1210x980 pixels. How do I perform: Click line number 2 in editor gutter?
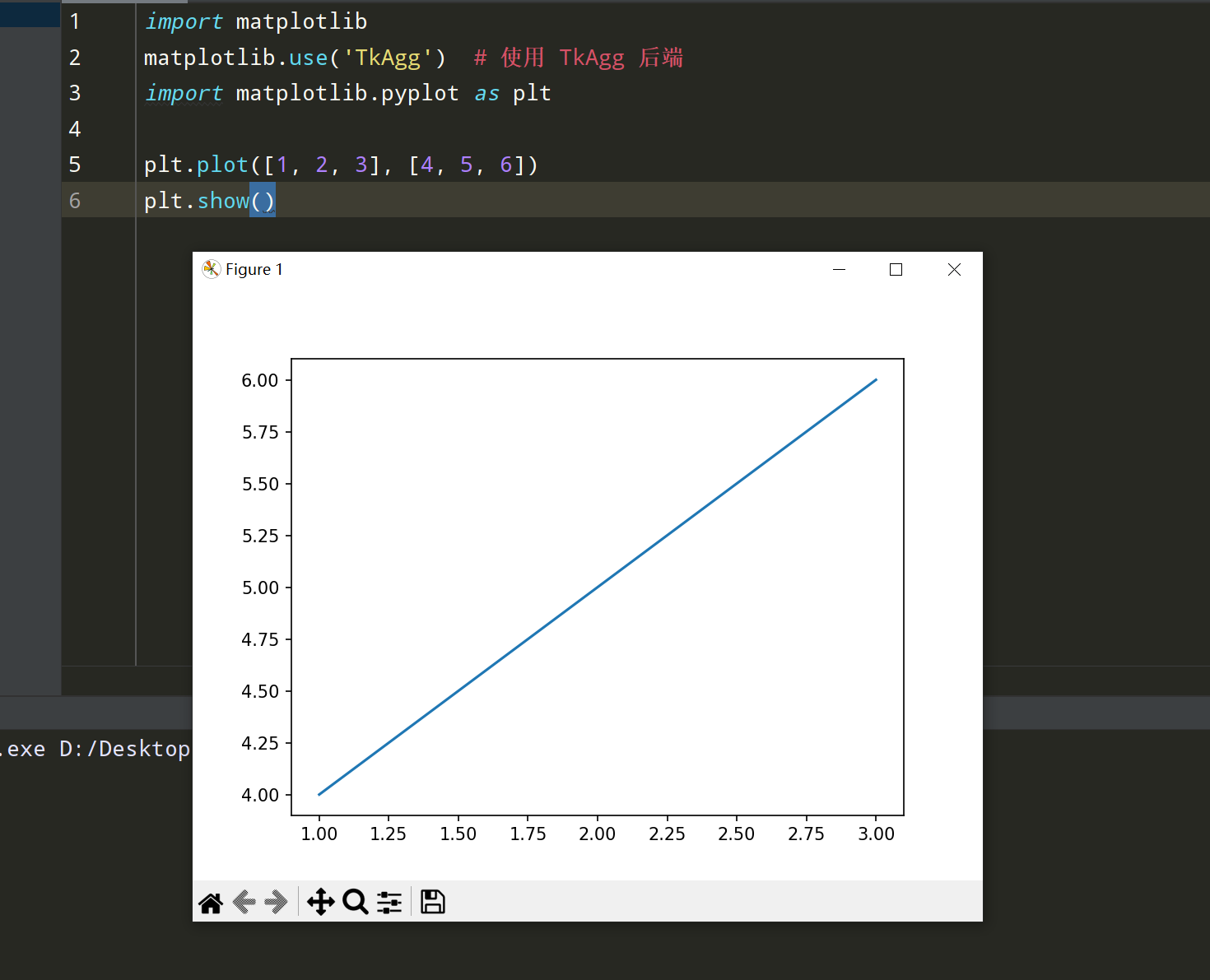(x=75, y=58)
